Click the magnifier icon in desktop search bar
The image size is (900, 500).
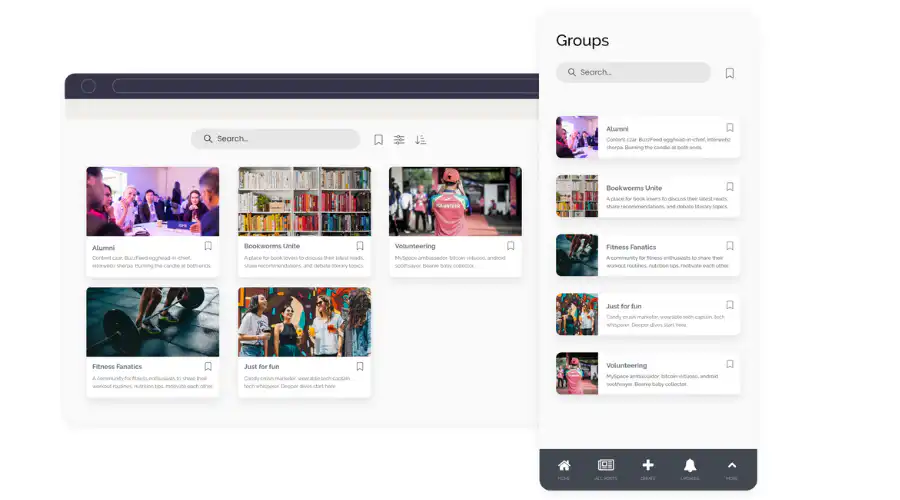point(208,138)
